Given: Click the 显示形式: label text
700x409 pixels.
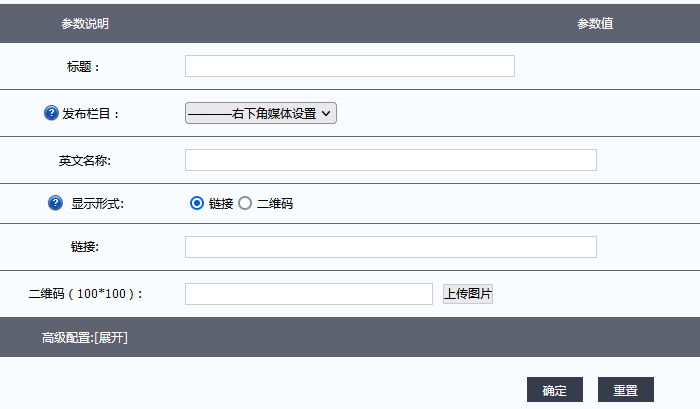Looking at the screenshot, I should (x=97, y=204).
